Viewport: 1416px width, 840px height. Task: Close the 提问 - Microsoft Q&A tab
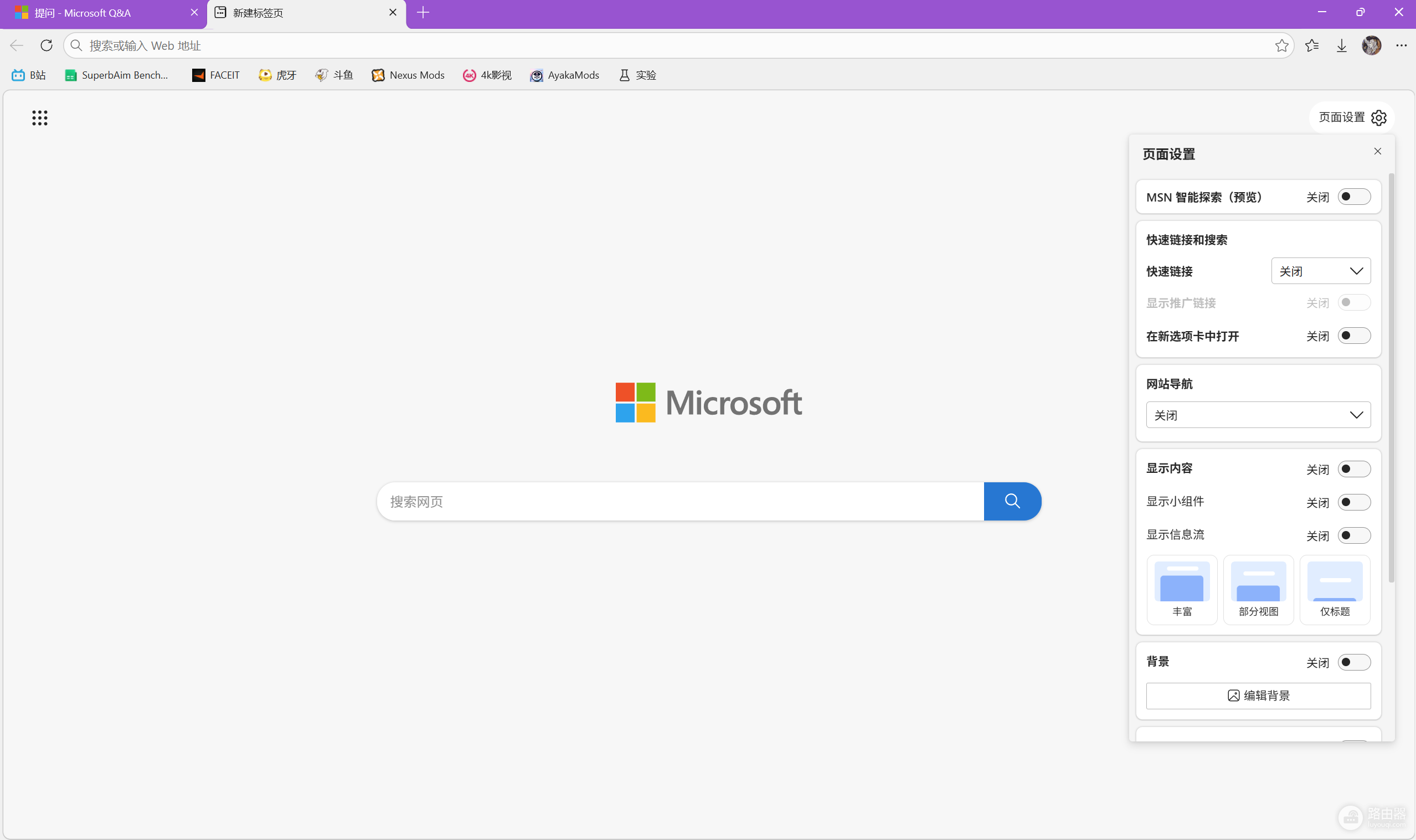[x=194, y=12]
